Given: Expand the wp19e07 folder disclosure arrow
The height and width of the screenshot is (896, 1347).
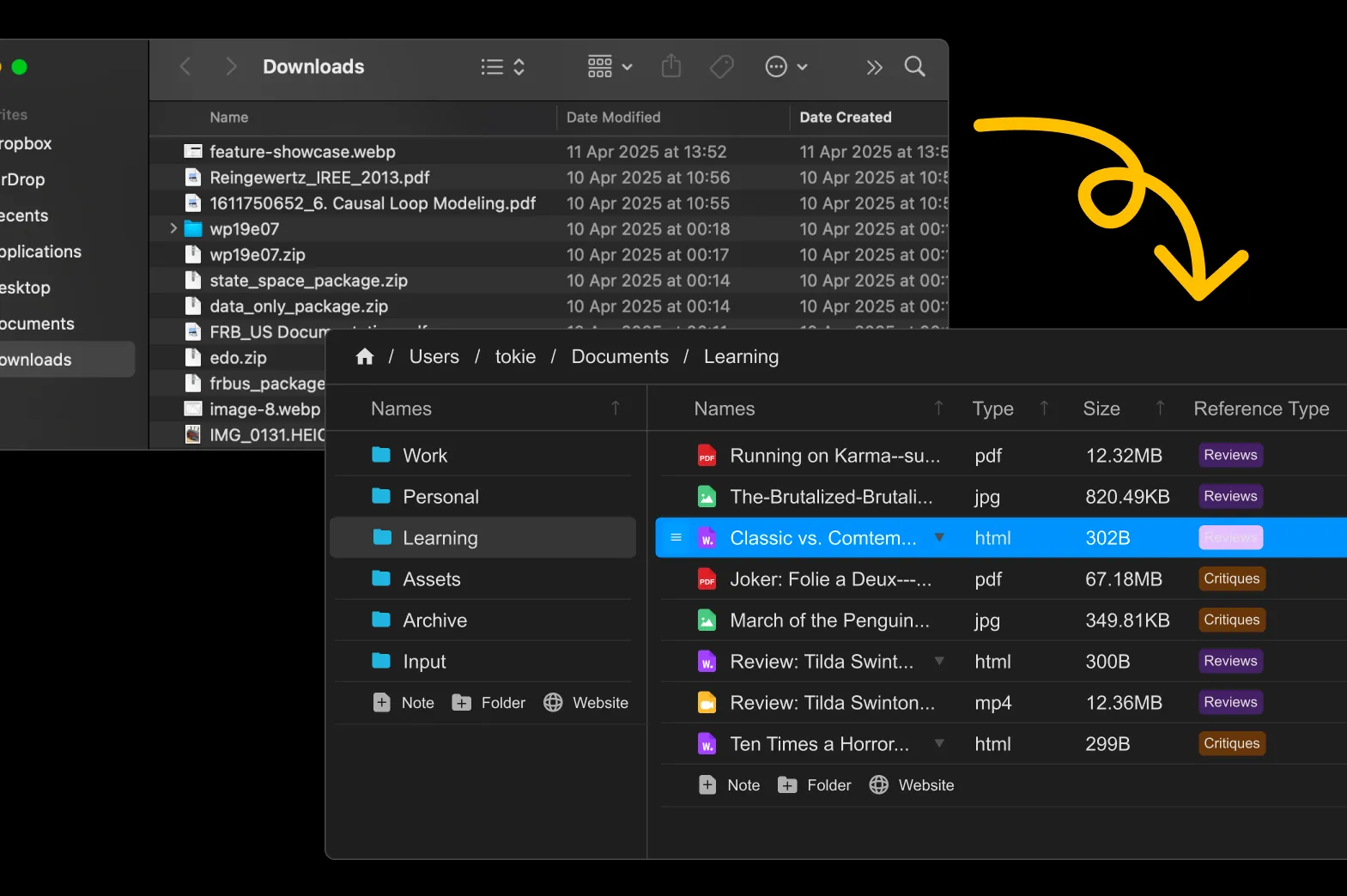Looking at the screenshot, I should pos(173,228).
